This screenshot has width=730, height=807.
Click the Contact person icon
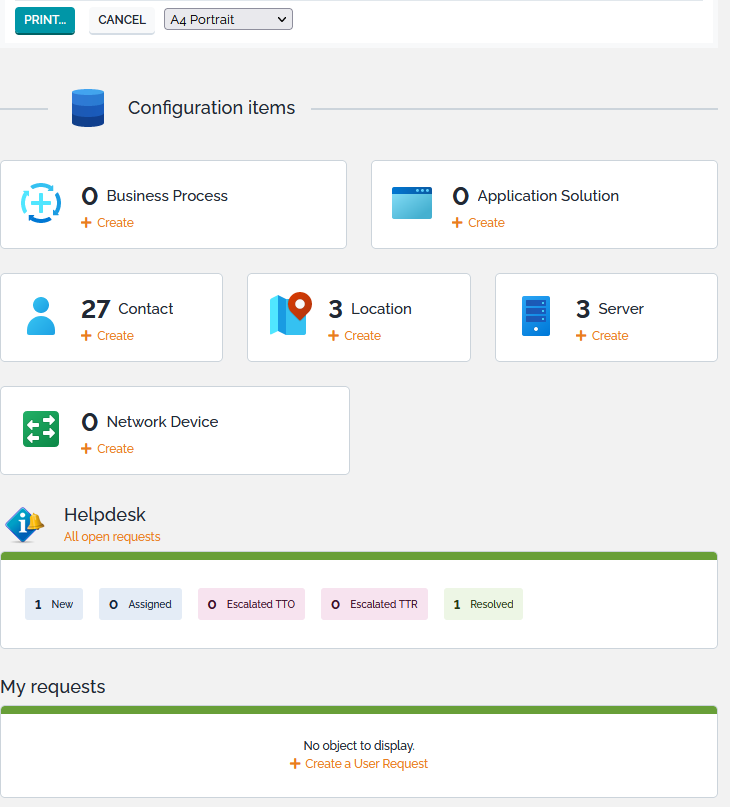pos(41,316)
